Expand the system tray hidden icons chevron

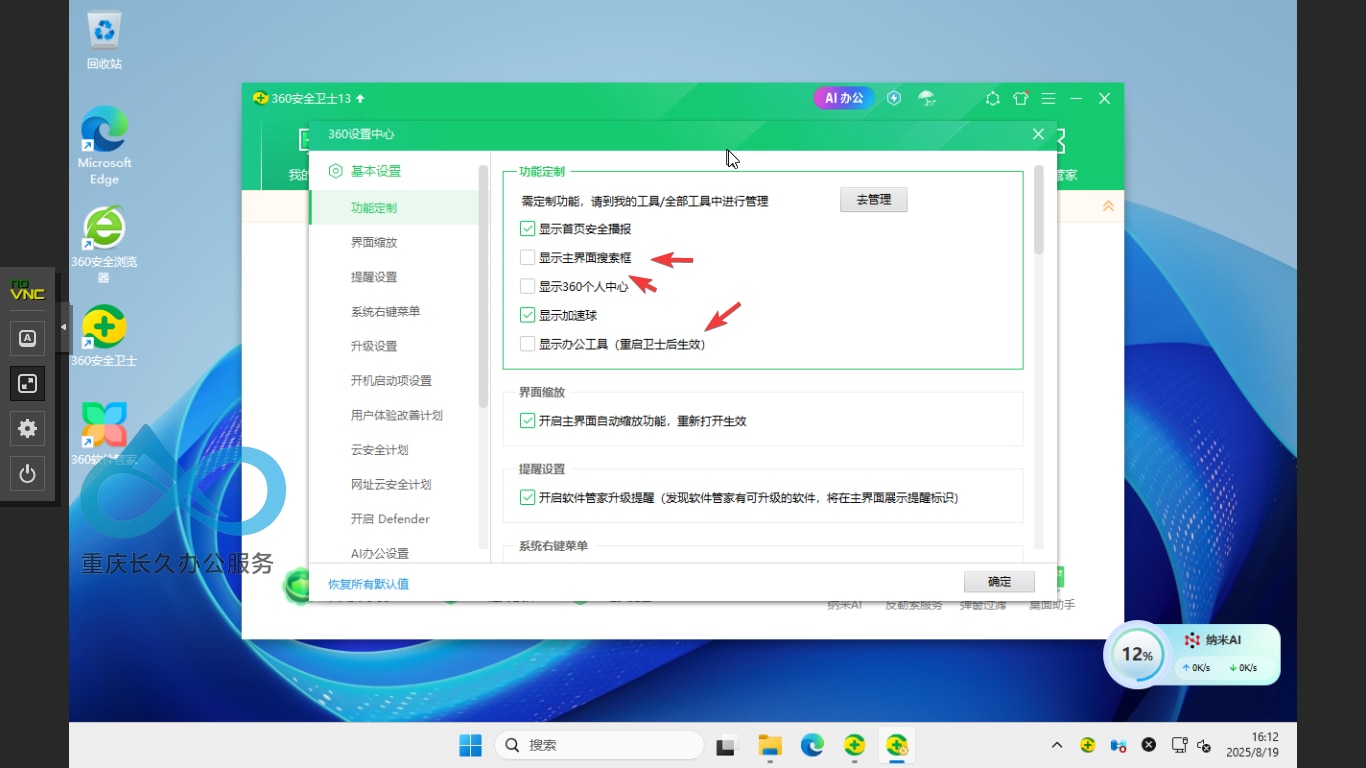coord(1056,745)
